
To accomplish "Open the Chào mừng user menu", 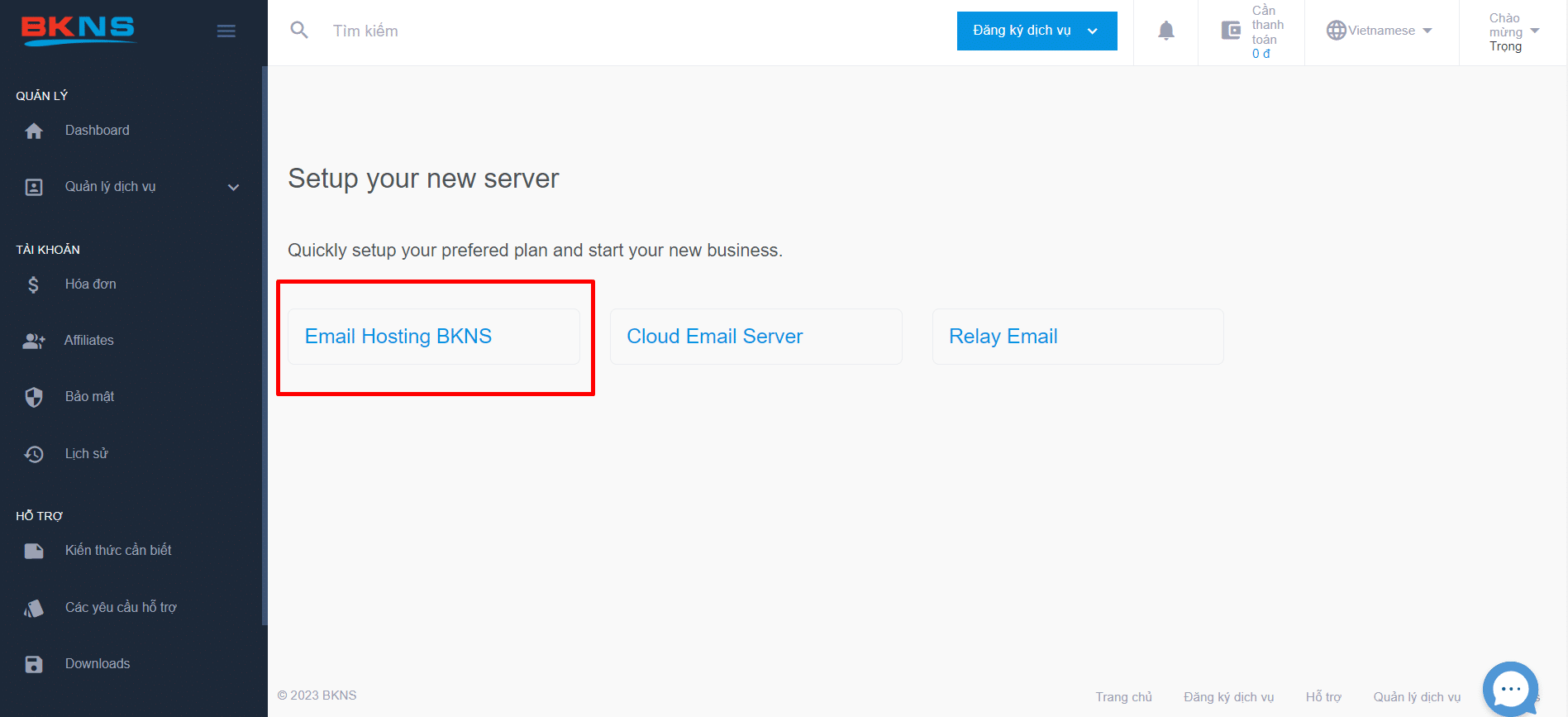I will click(1514, 32).
